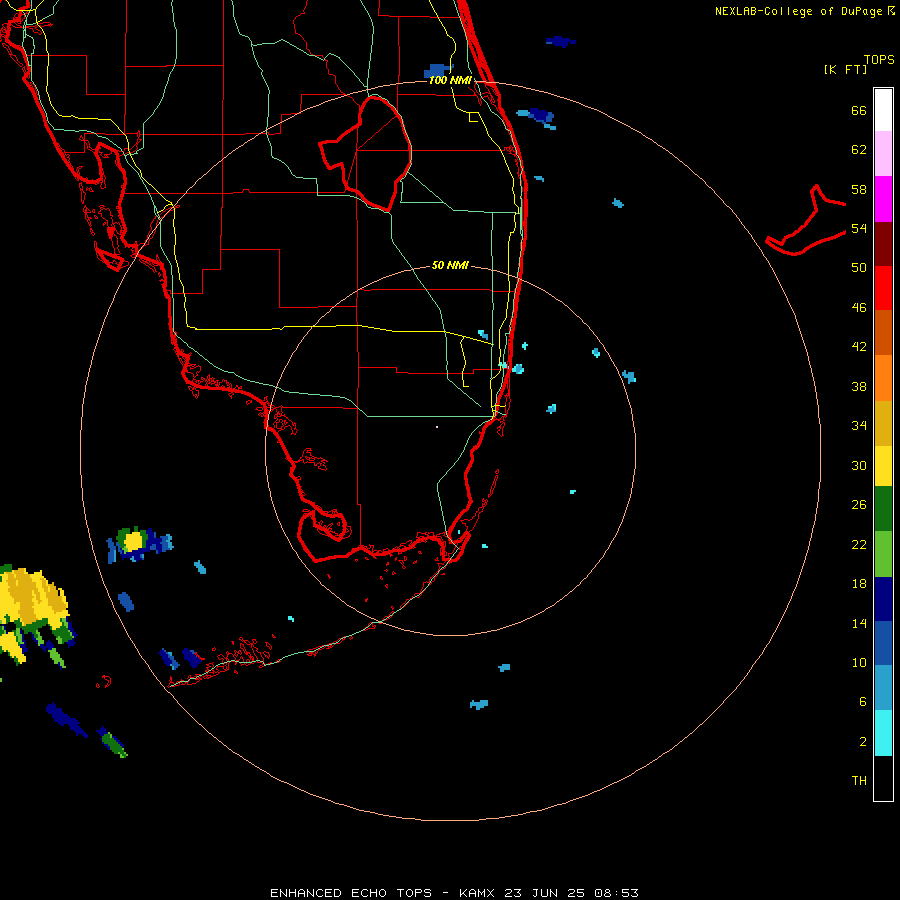Click the '46' legend value

(x=859, y=308)
